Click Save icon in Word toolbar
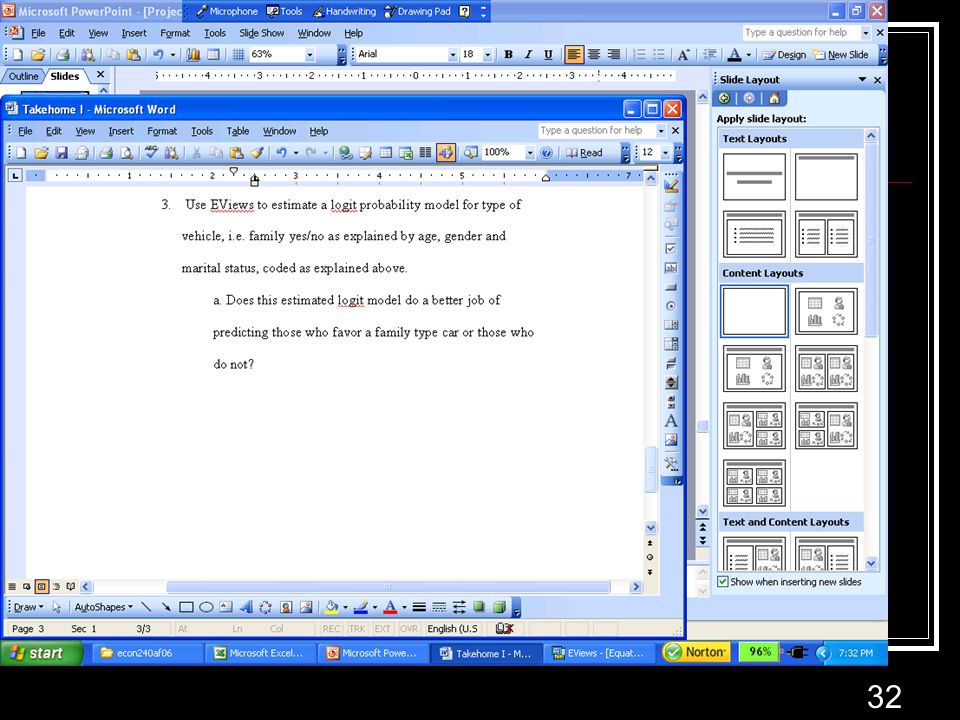 point(61,152)
